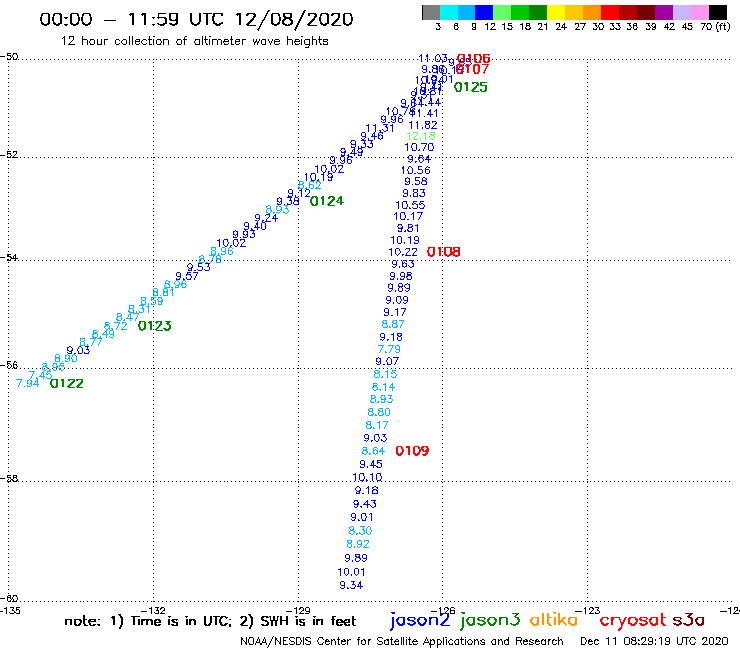Click the green 0123 time label
The width and height of the screenshot is (740, 650).
[154, 326]
